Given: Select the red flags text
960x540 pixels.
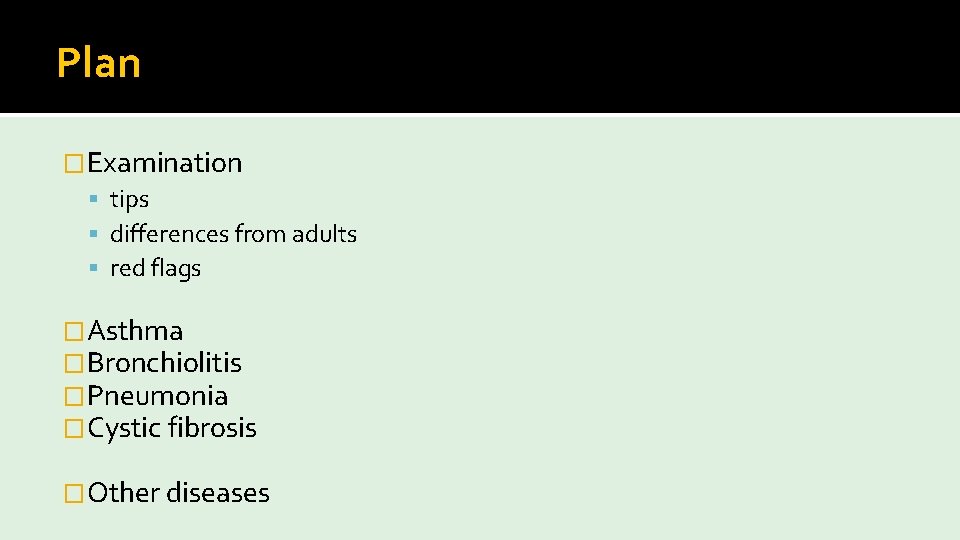Looking at the screenshot, I should coord(156,269).
